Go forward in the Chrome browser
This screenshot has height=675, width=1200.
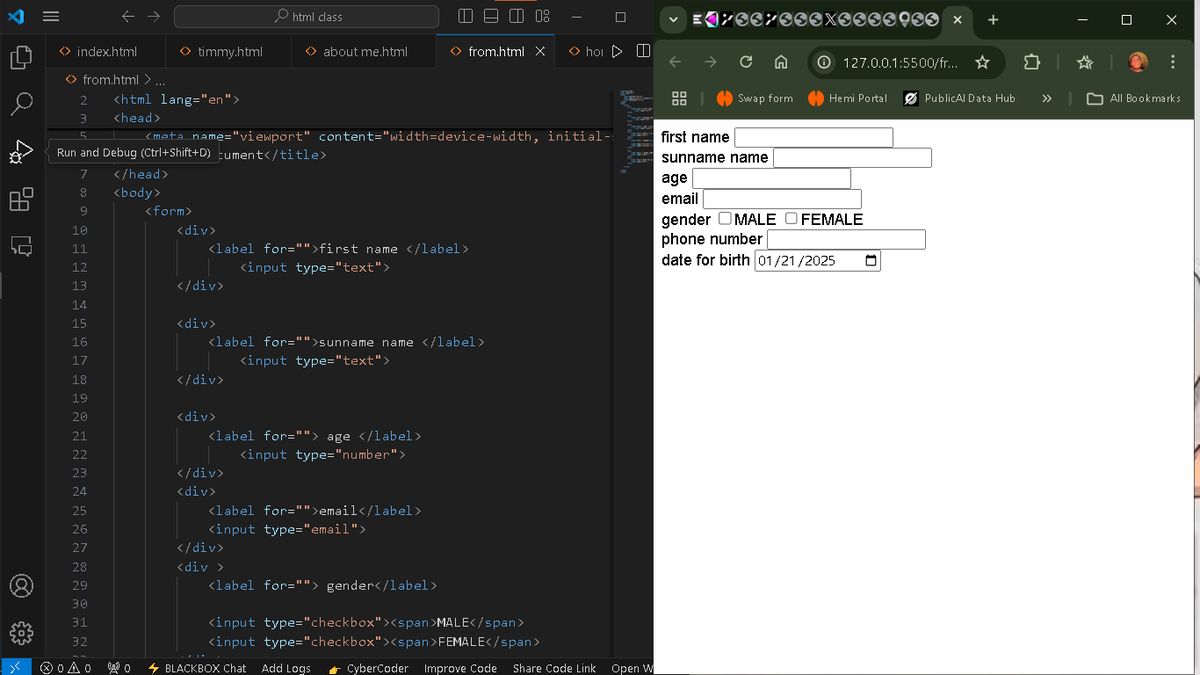710,62
